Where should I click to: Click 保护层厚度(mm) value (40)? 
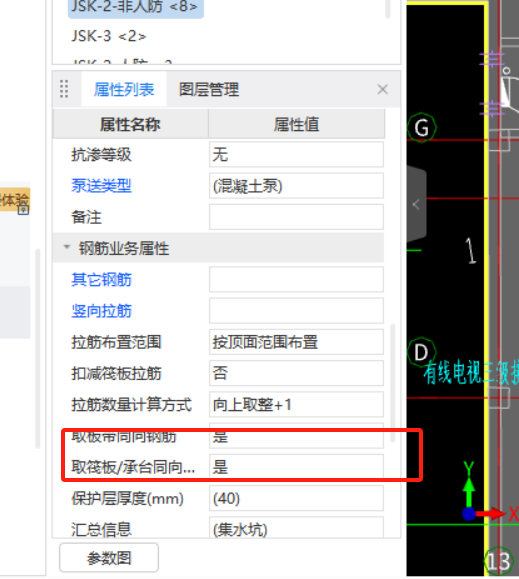point(296,499)
